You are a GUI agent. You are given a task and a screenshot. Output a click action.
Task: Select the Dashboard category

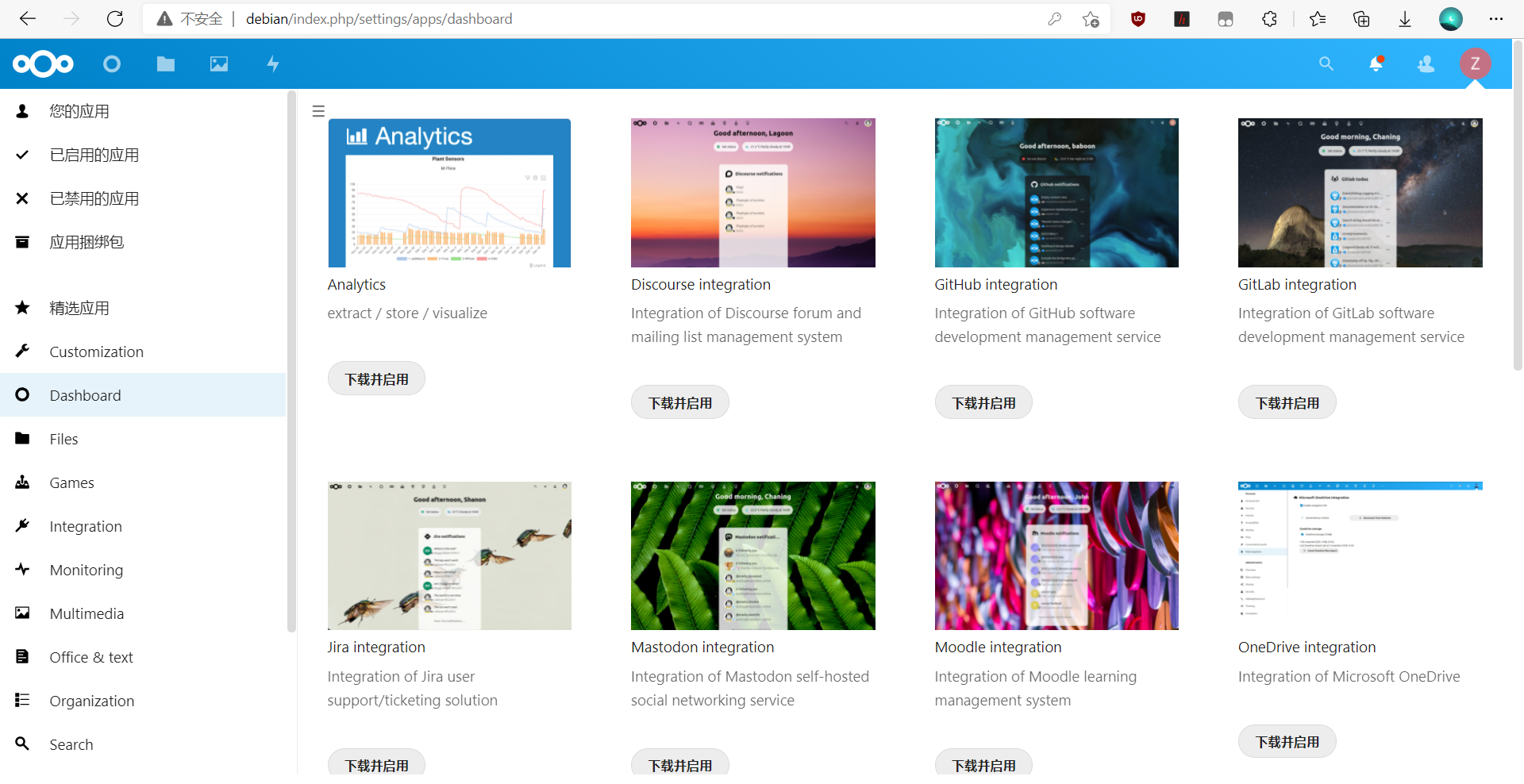pyautogui.click(x=143, y=395)
